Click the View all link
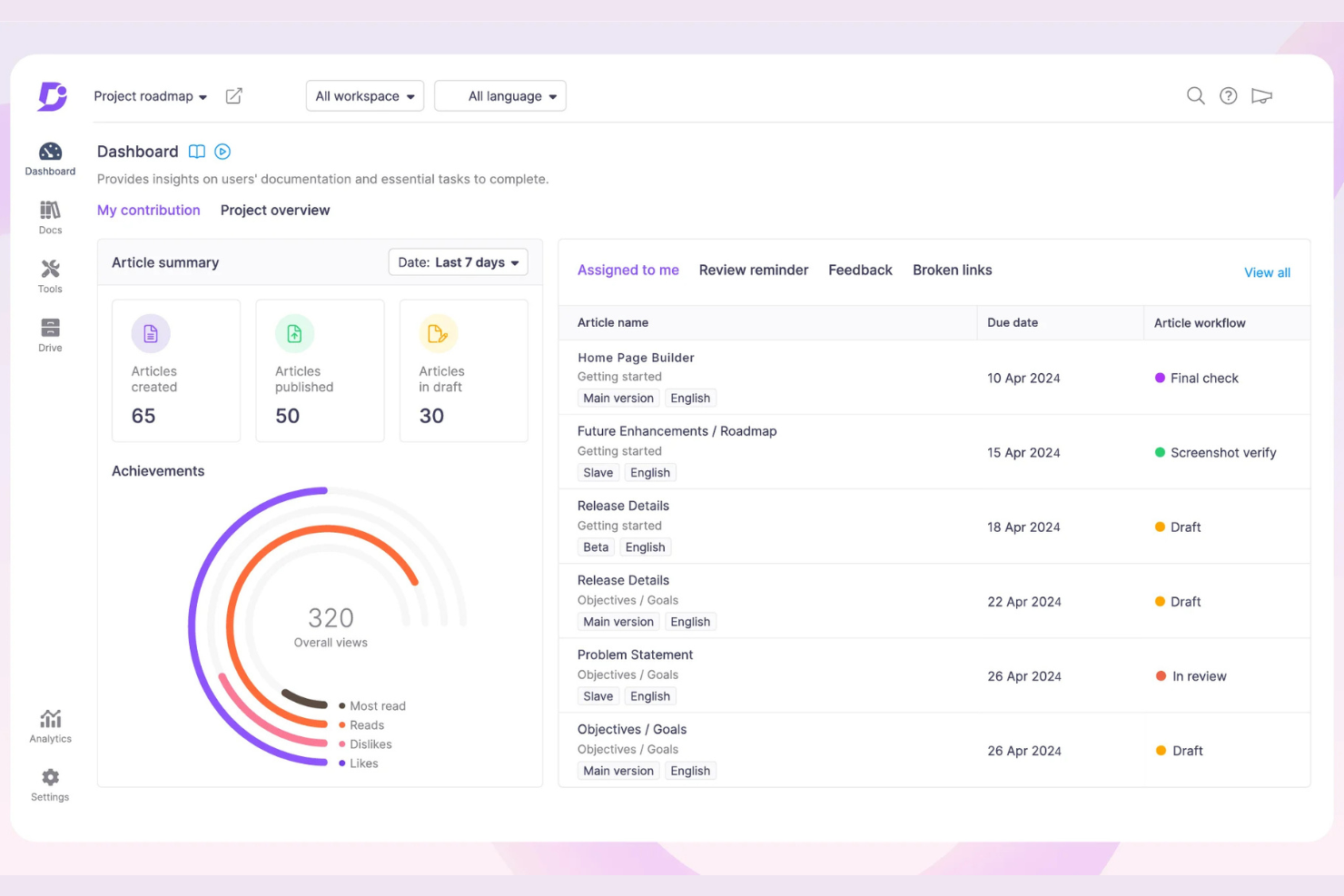Viewport: 1344px width, 896px height. point(1267,272)
